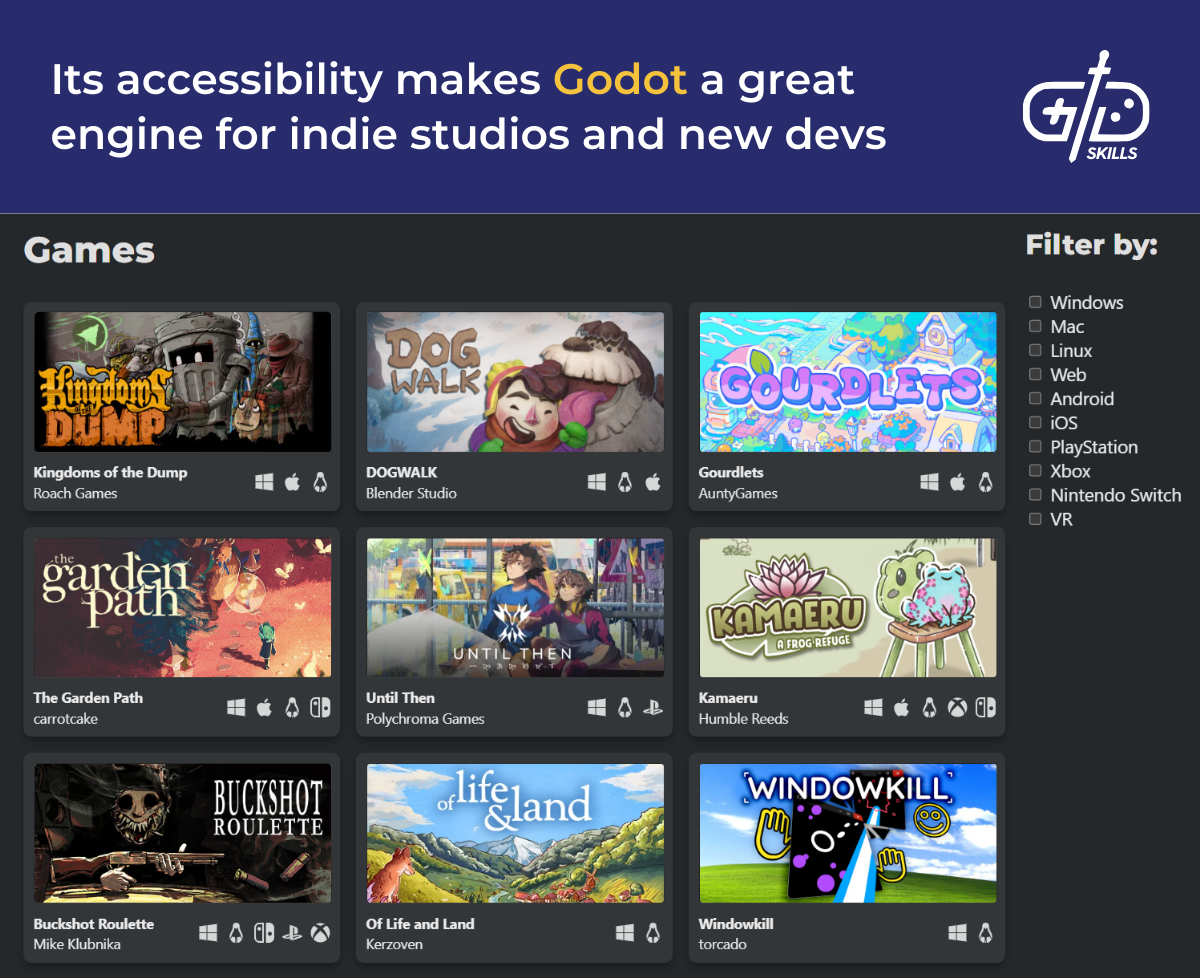1200x978 pixels.
Task: Click the Windowkill game artwork
Action: coord(846,833)
